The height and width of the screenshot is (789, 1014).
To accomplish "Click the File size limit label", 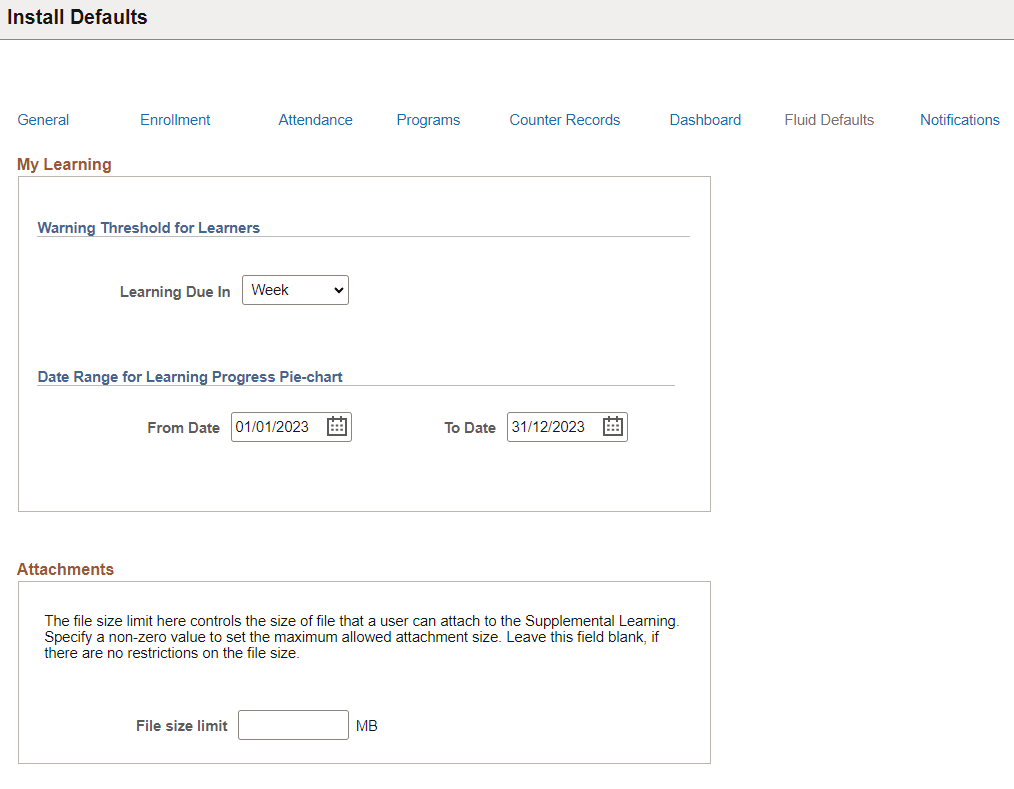I will point(182,726).
